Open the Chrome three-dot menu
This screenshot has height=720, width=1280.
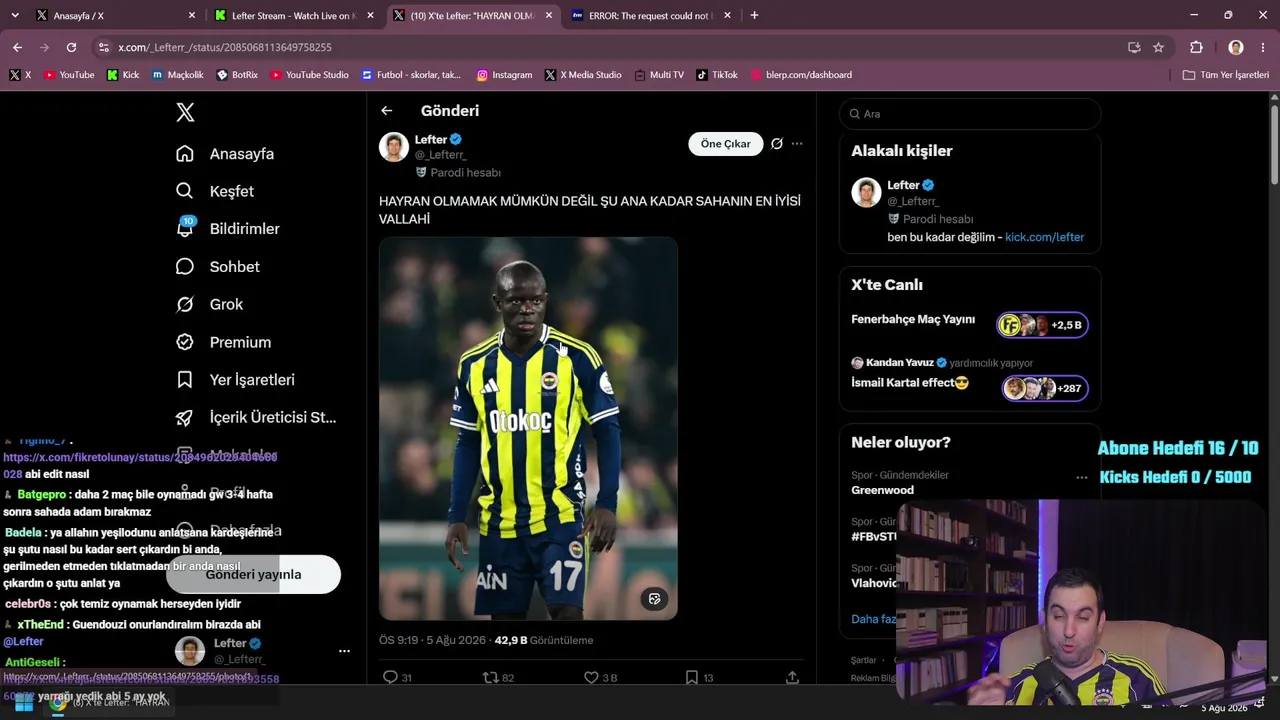[1264, 47]
